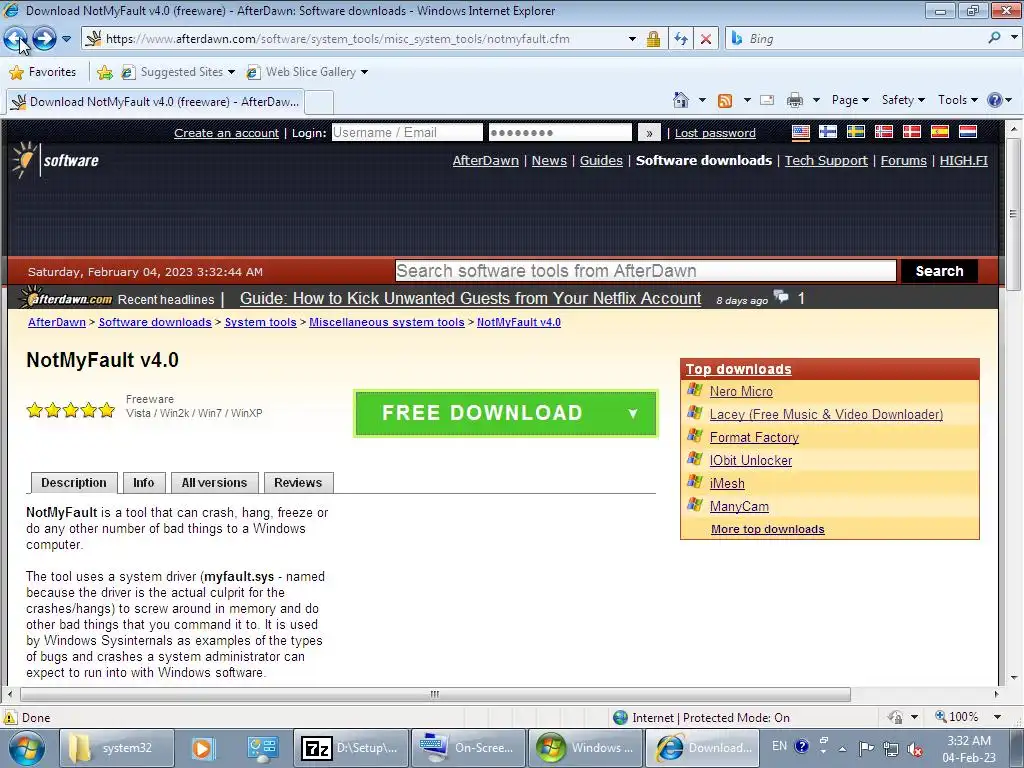Open the Tech Support navigation link
1024x768 pixels.
826,161
